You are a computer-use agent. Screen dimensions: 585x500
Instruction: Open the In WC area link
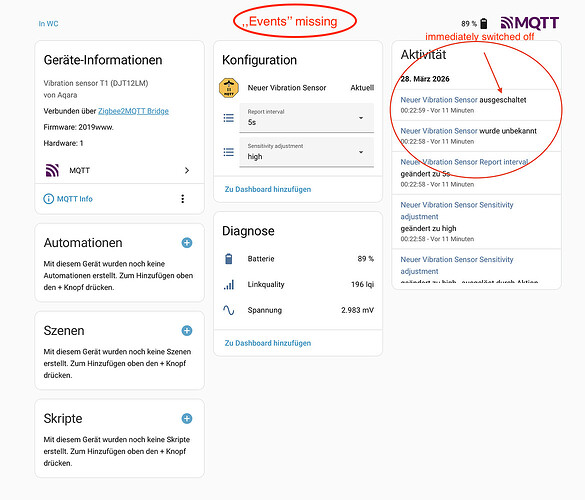coord(49,24)
